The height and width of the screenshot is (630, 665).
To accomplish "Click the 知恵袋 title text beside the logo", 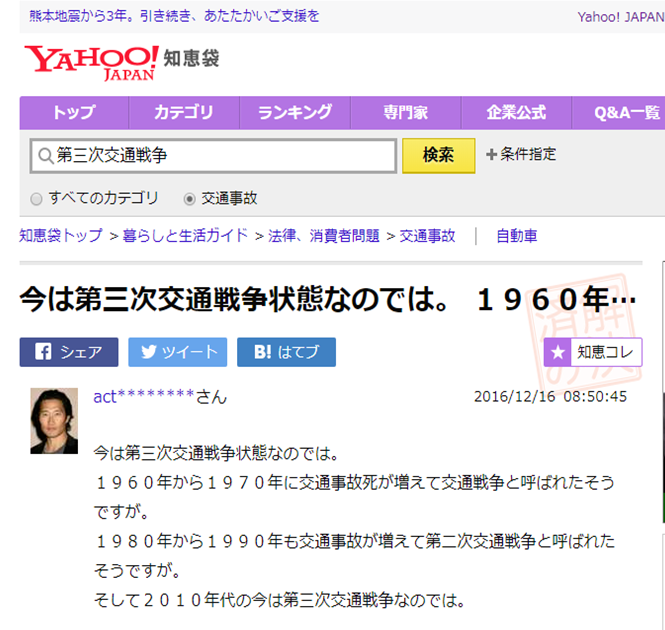I will coord(191,58).
